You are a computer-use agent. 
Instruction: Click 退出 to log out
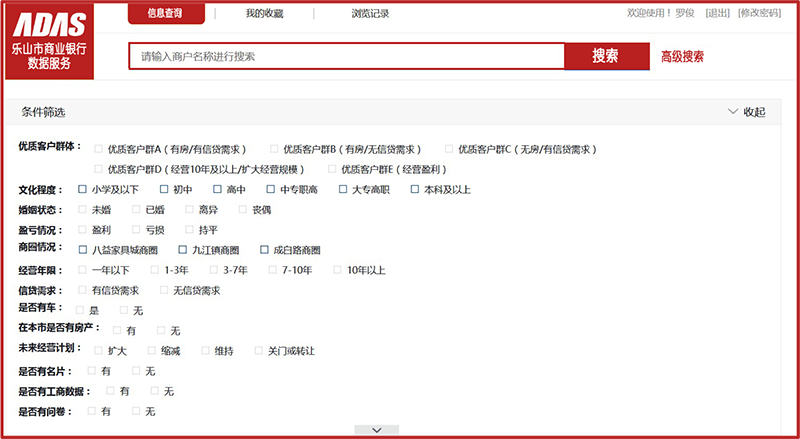click(717, 13)
